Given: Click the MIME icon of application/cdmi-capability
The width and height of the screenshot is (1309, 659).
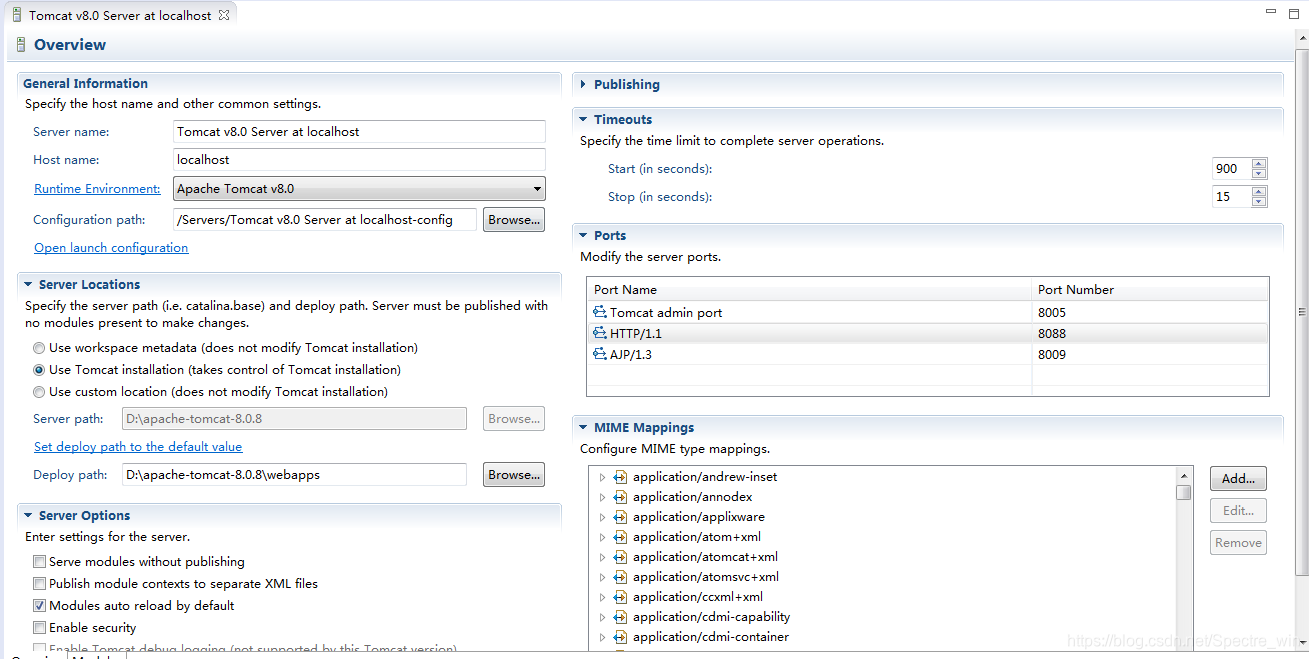Looking at the screenshot, I should tap(620, 617).
